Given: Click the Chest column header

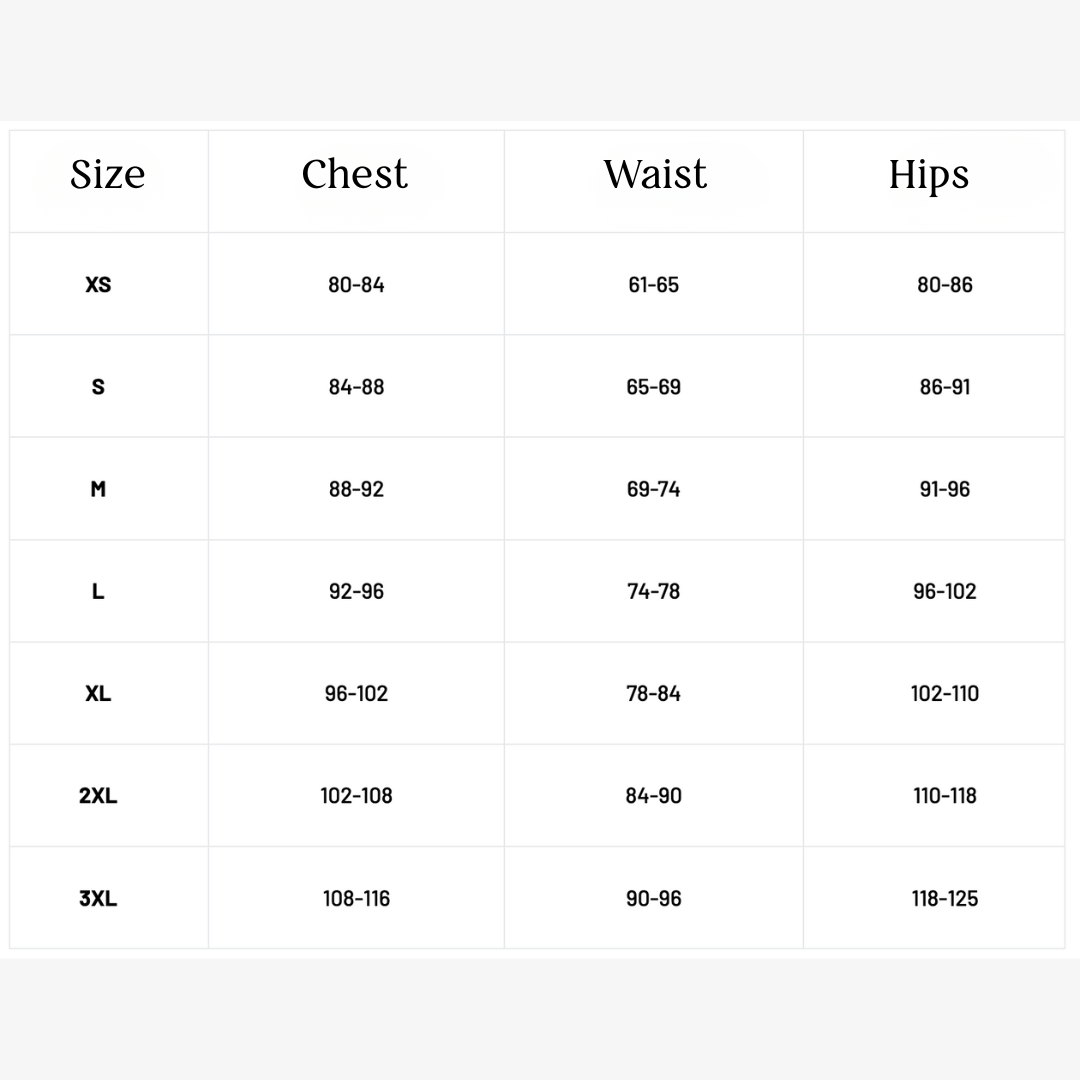Looking at the screenshot, I should click(355, 175).
